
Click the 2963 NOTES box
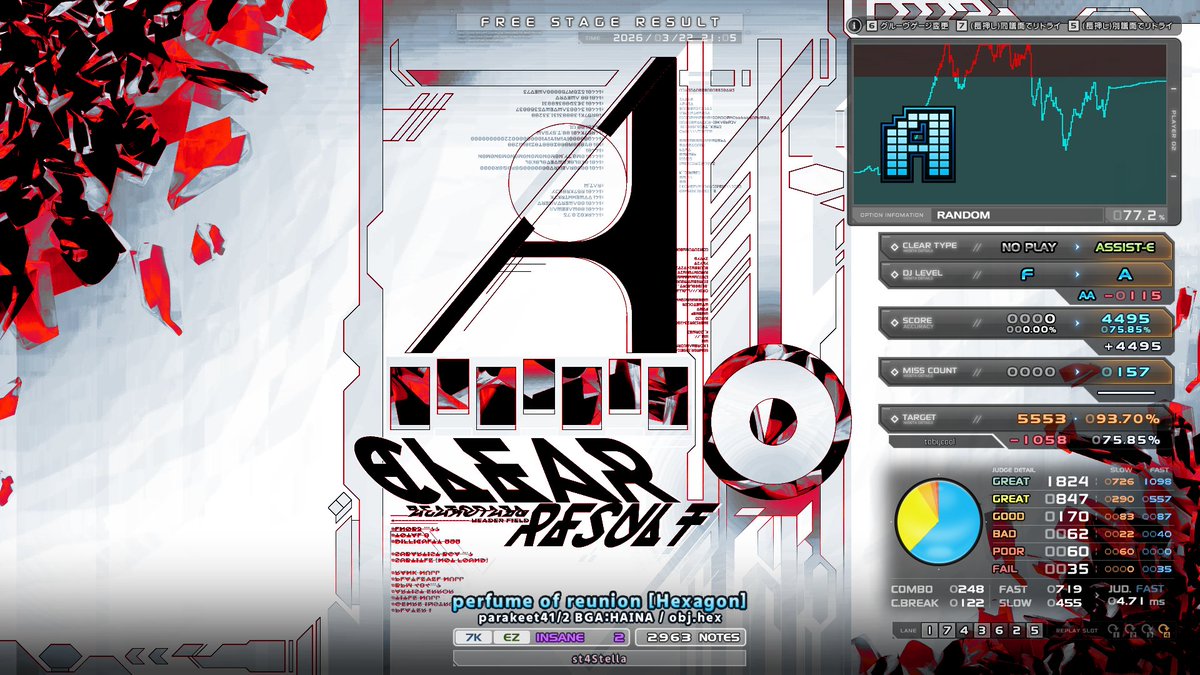690,637
